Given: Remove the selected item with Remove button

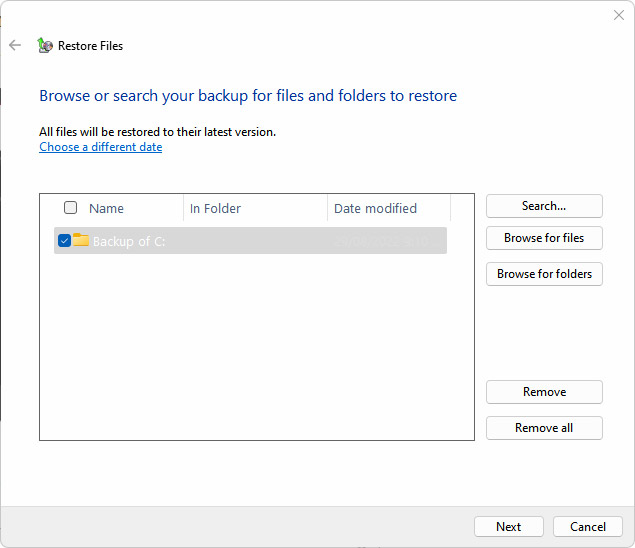Looking at the screenshot, I should tap(544, 392).
